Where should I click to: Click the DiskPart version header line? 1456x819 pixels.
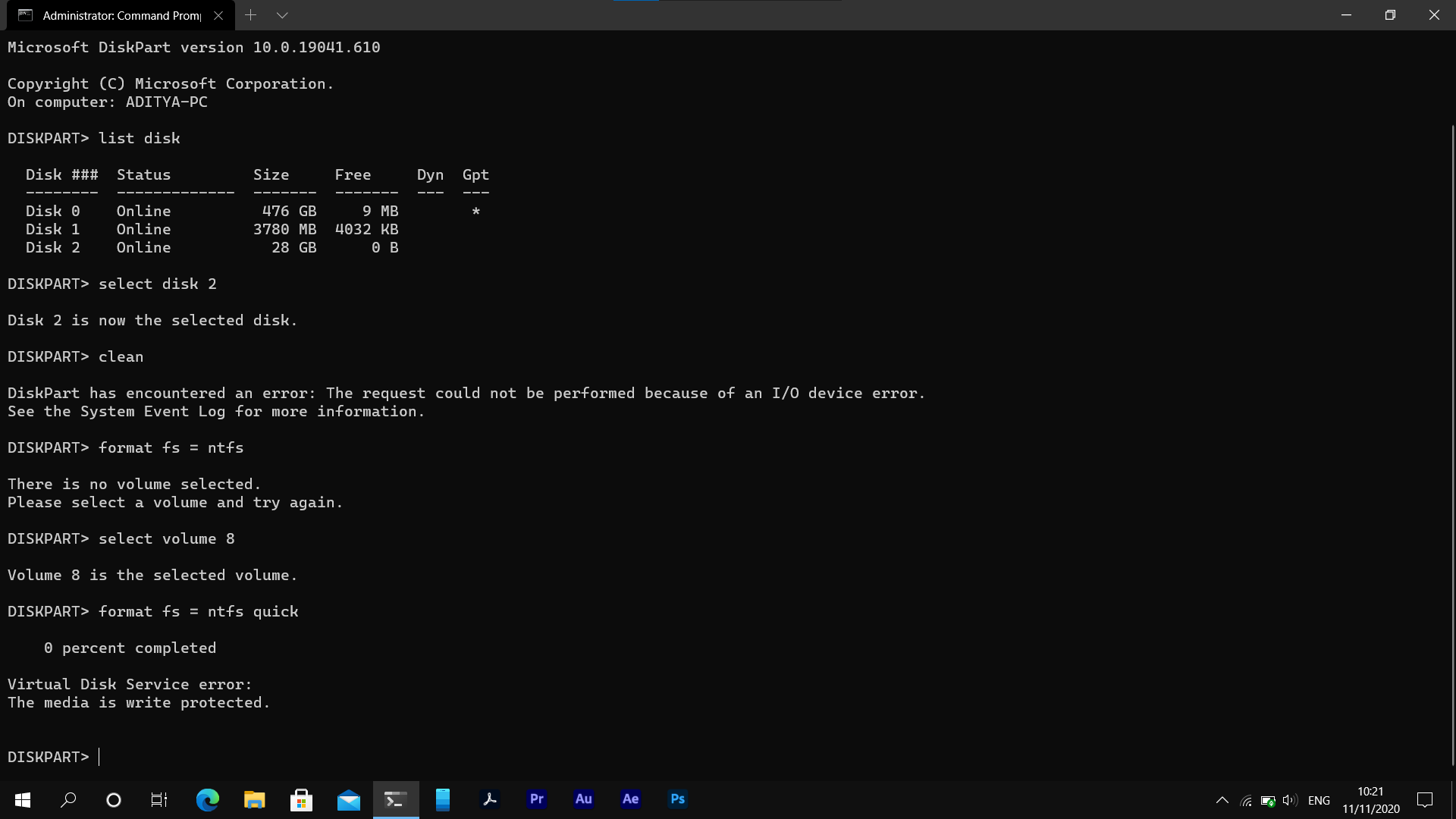[x=194, y=47]
